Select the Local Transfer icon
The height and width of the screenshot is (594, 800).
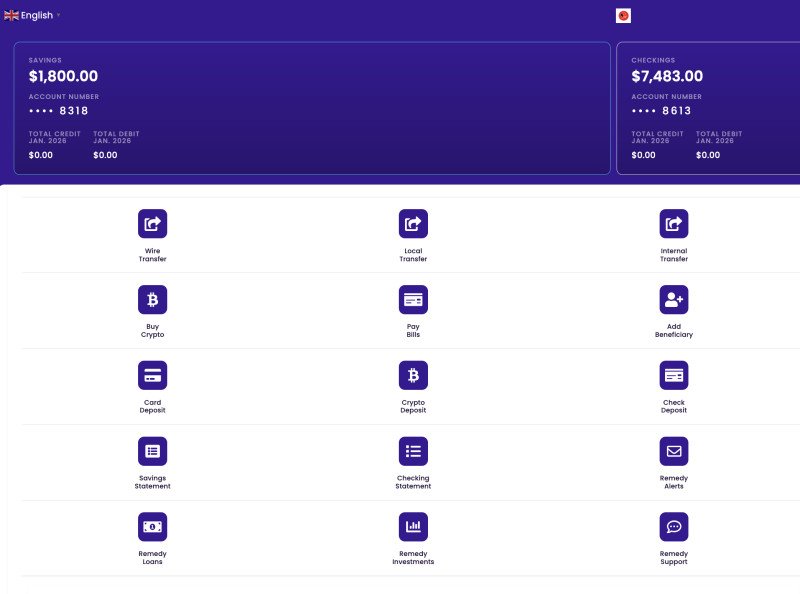tap(413, 224)
